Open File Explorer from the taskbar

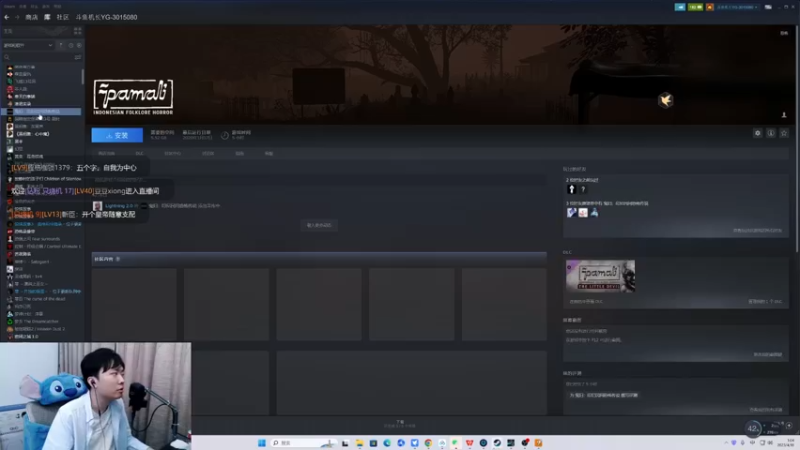pos(359,443)
